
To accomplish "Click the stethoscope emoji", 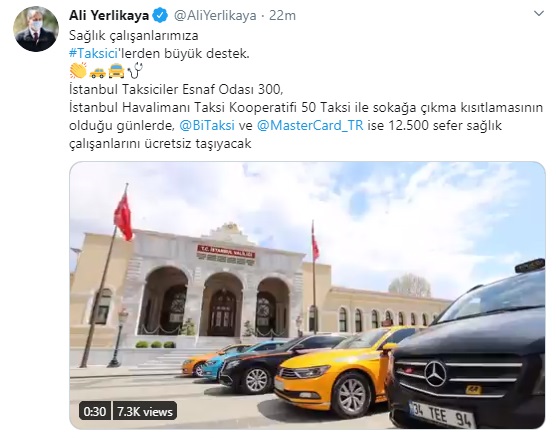I will coord(135,70).
